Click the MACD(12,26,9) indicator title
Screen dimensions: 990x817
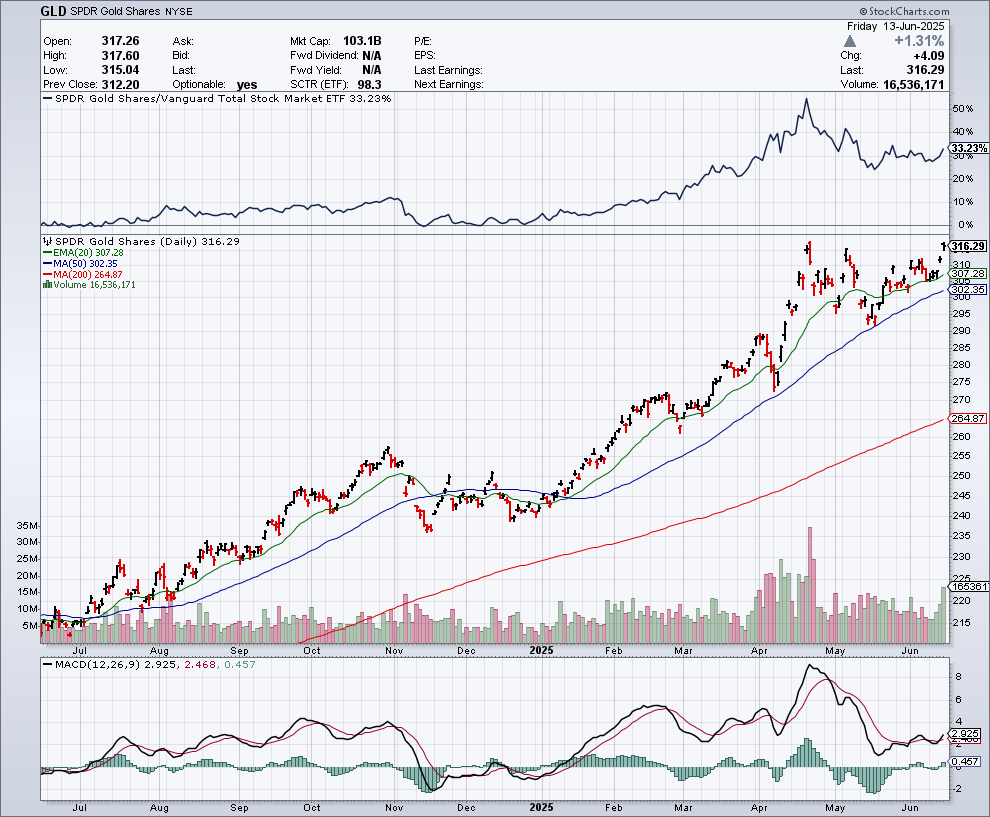point(92,664)
